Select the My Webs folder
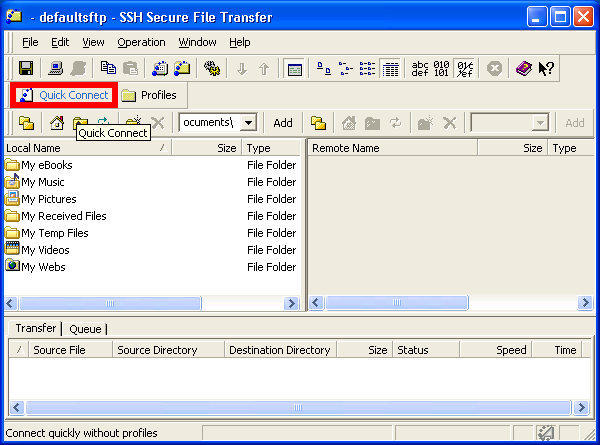 [x=43, y=267]
